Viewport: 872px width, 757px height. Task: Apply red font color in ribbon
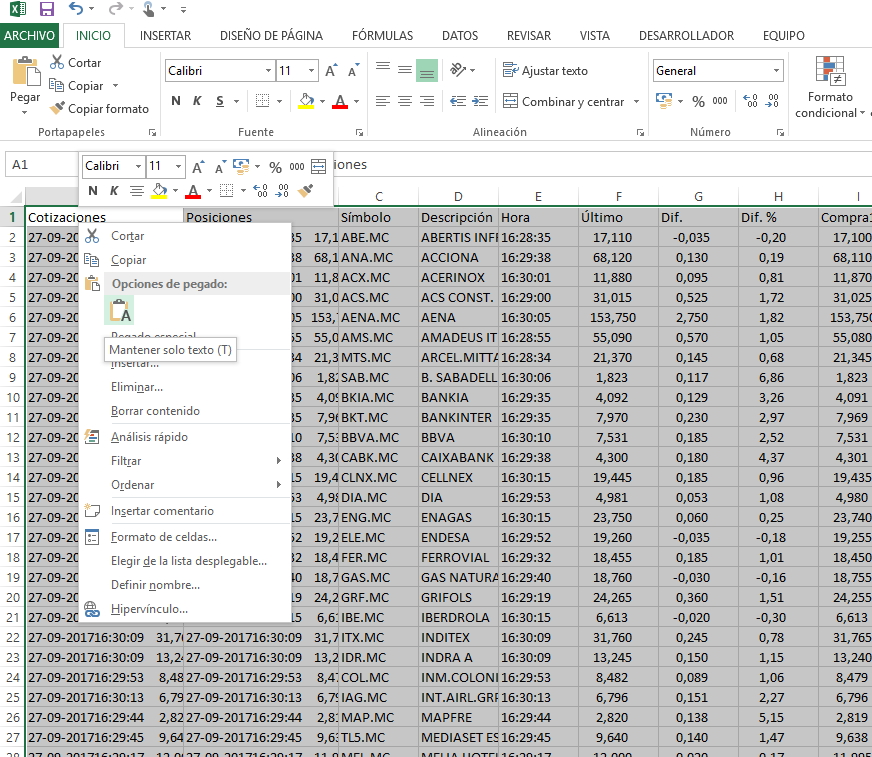(x=340, y=101)
